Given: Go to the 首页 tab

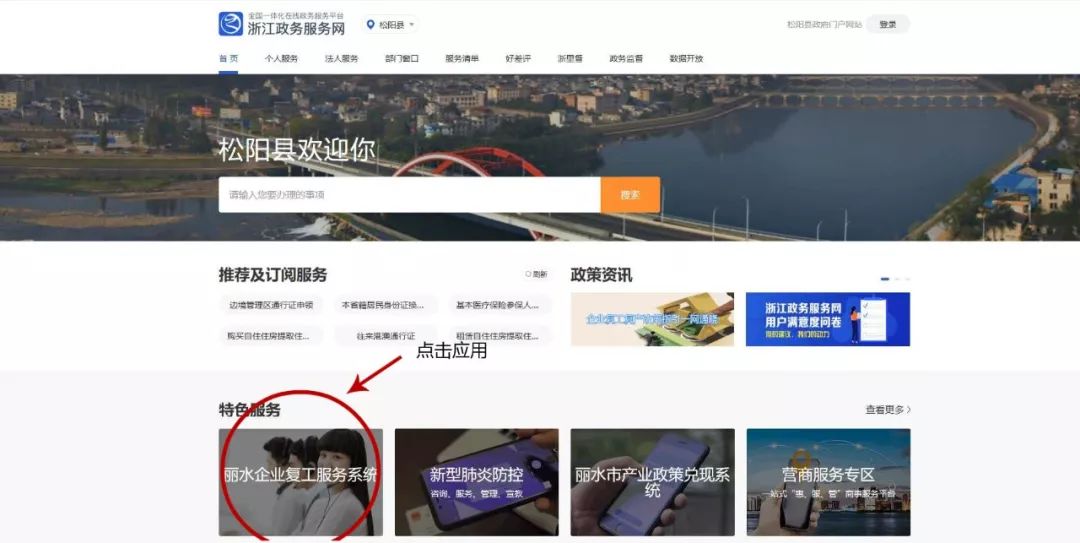Looking at the screenshot, I should click(229, 59).
